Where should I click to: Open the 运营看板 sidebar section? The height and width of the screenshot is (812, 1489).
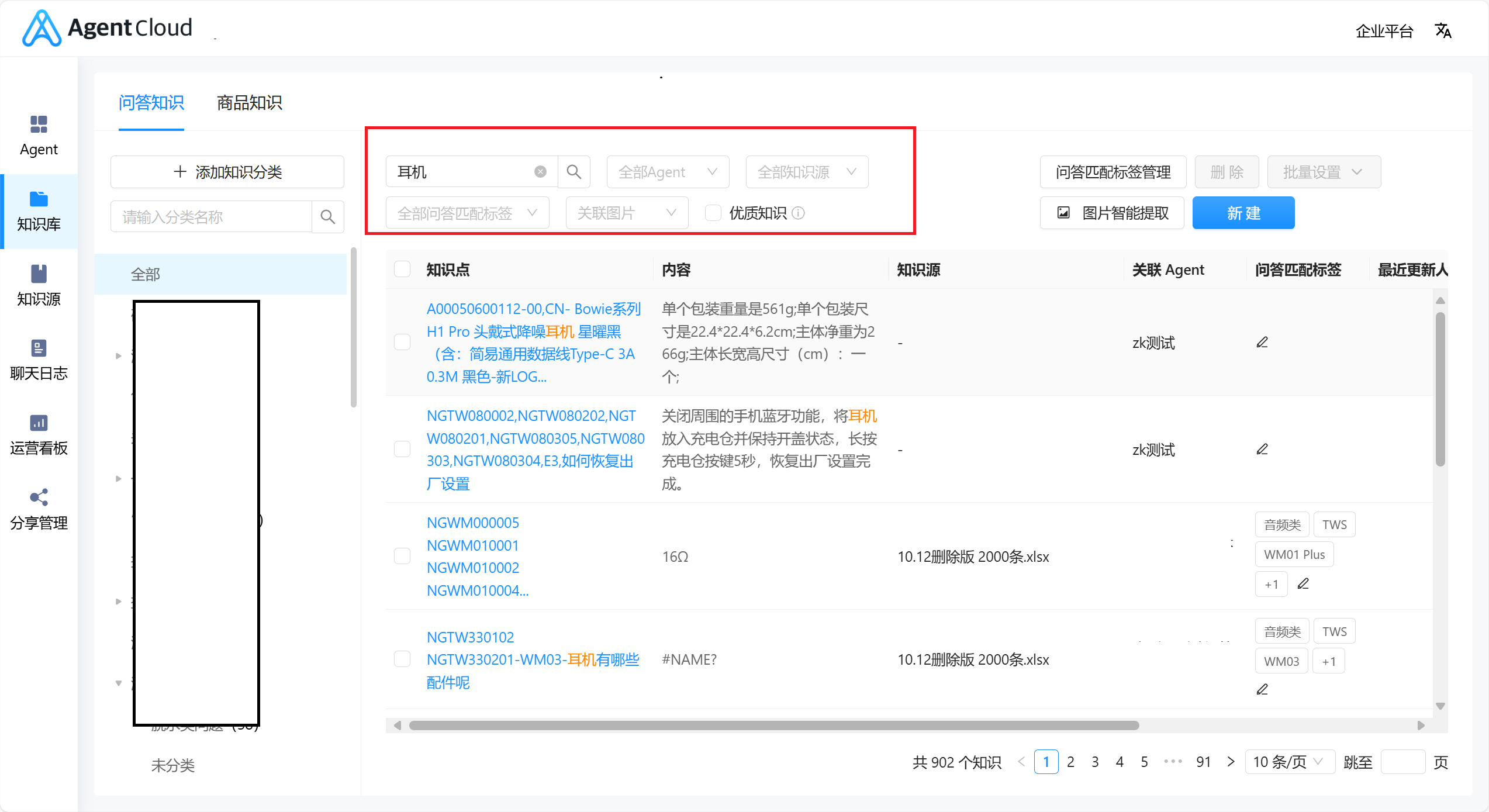tap(39, 436)
